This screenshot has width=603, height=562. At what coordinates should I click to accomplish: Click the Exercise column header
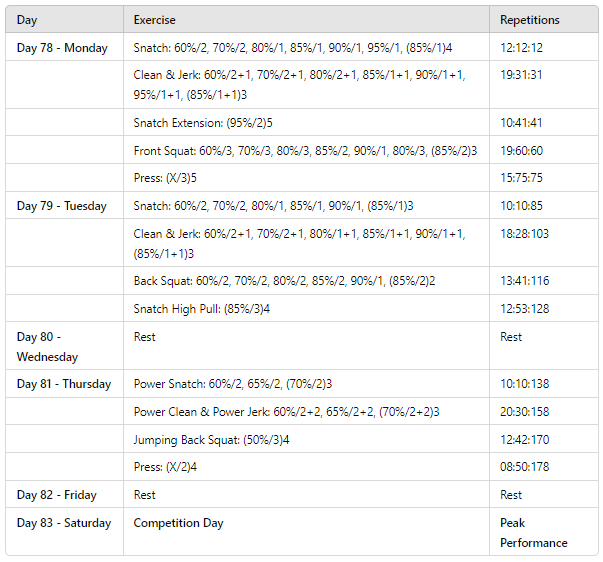tap(155, 20)
